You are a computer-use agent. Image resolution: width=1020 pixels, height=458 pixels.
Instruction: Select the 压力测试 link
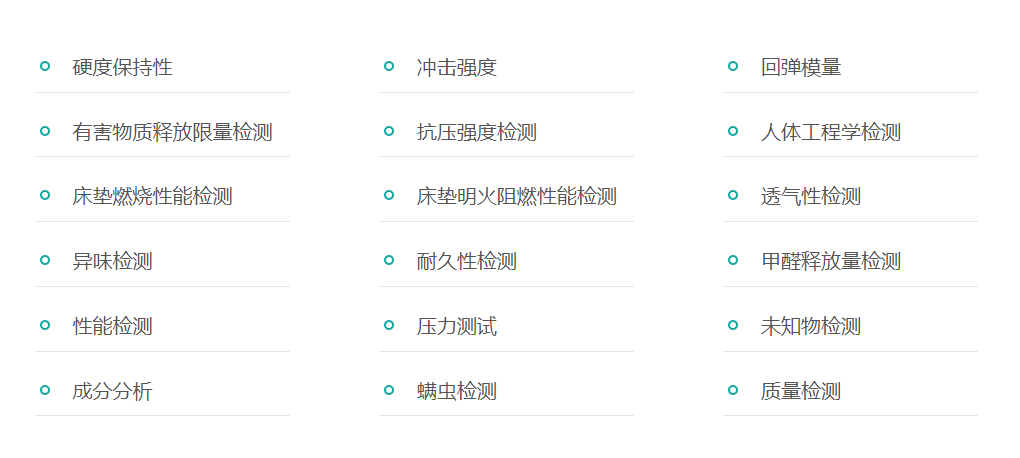pos(456,327)
